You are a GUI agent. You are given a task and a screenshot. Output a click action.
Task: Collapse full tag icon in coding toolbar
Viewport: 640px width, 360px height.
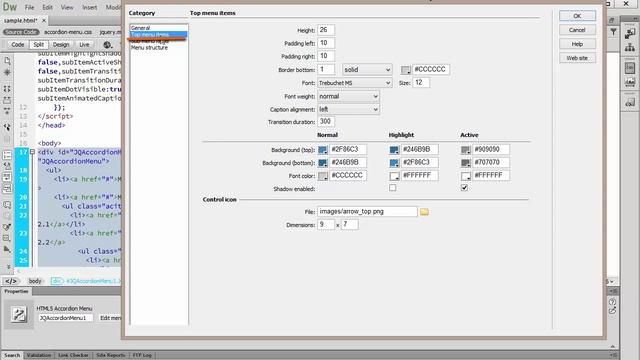click(x=7, y=89)
